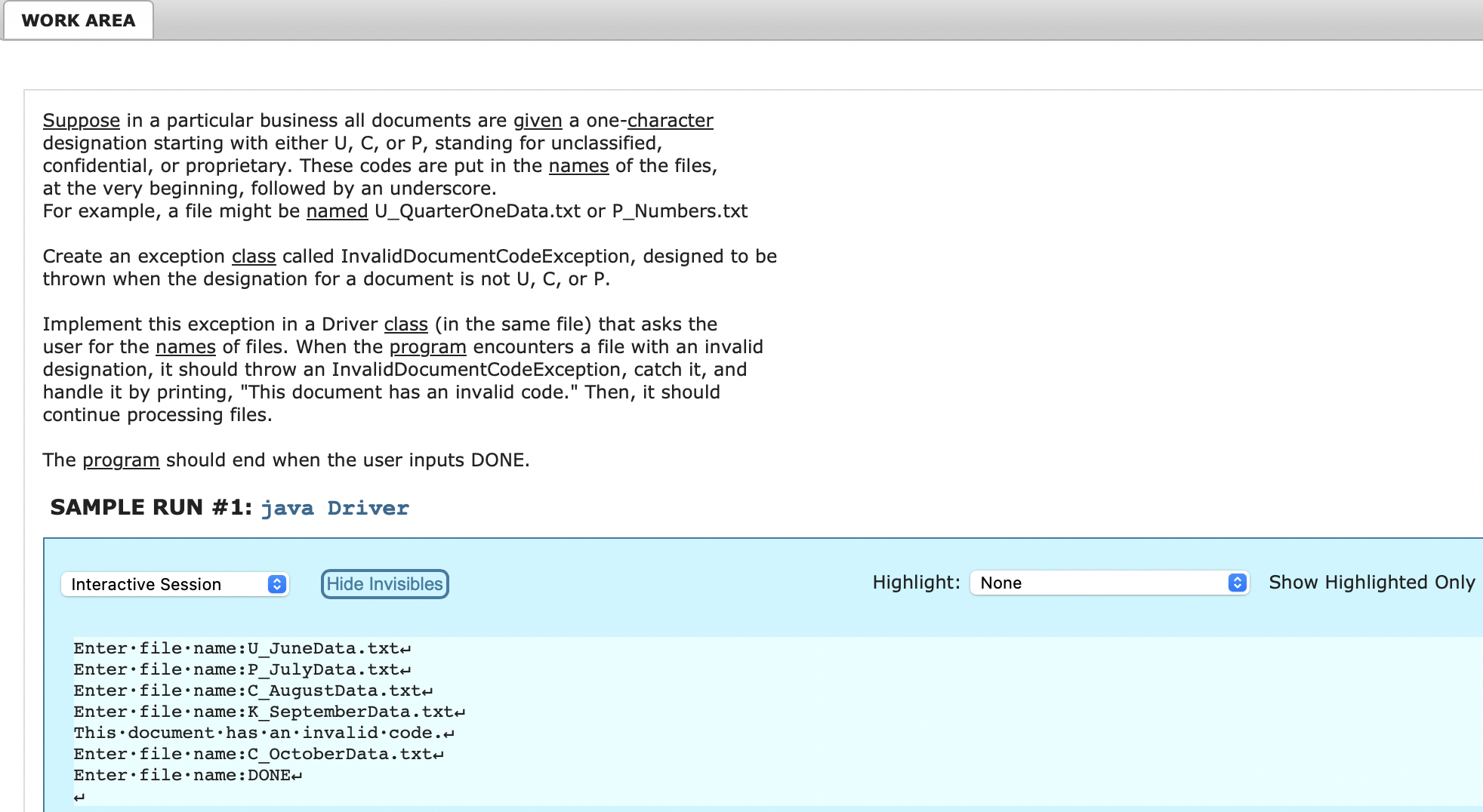Click the Interactive Session stepper control
Image resolution: width=1483 pixels, height=812 pixels.
click(x=276, y=583)
